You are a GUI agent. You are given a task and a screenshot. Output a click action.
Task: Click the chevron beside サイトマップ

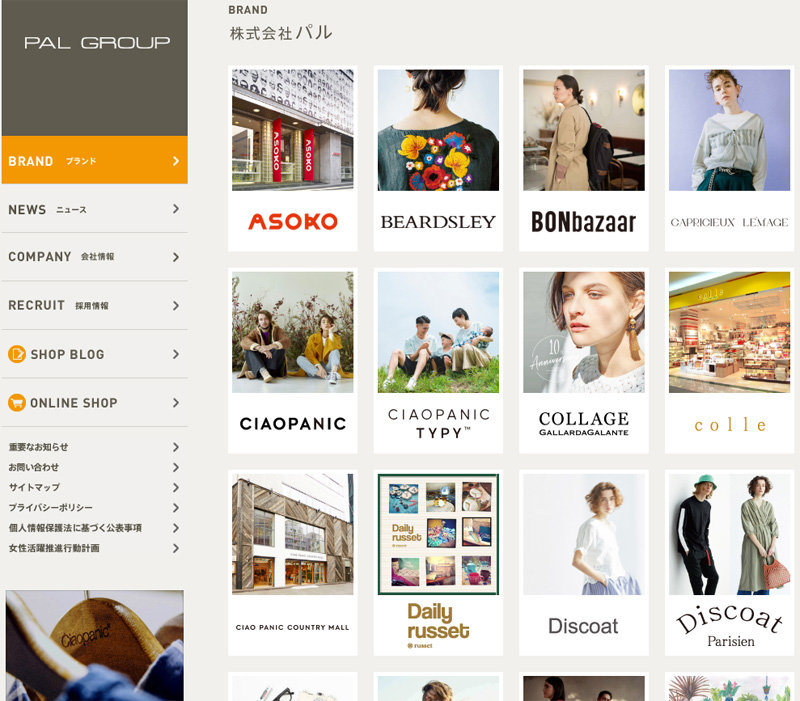tap(176, 488)
